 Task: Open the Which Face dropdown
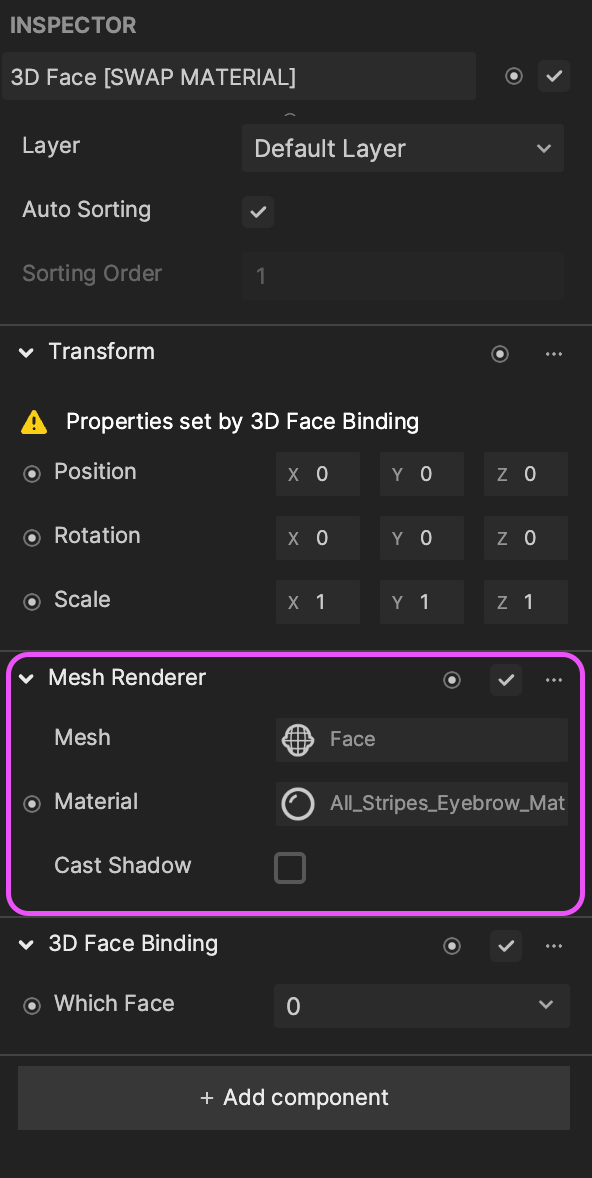(421, 1006)
